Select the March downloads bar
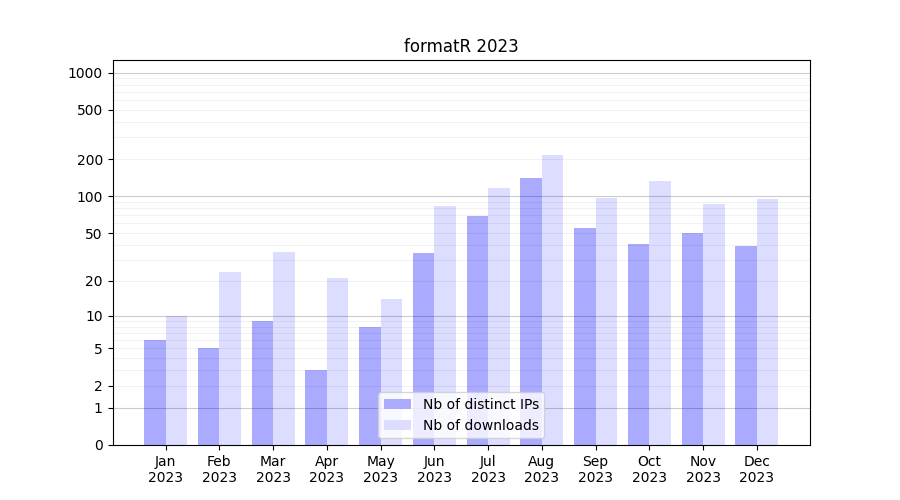 click(284, 348)
